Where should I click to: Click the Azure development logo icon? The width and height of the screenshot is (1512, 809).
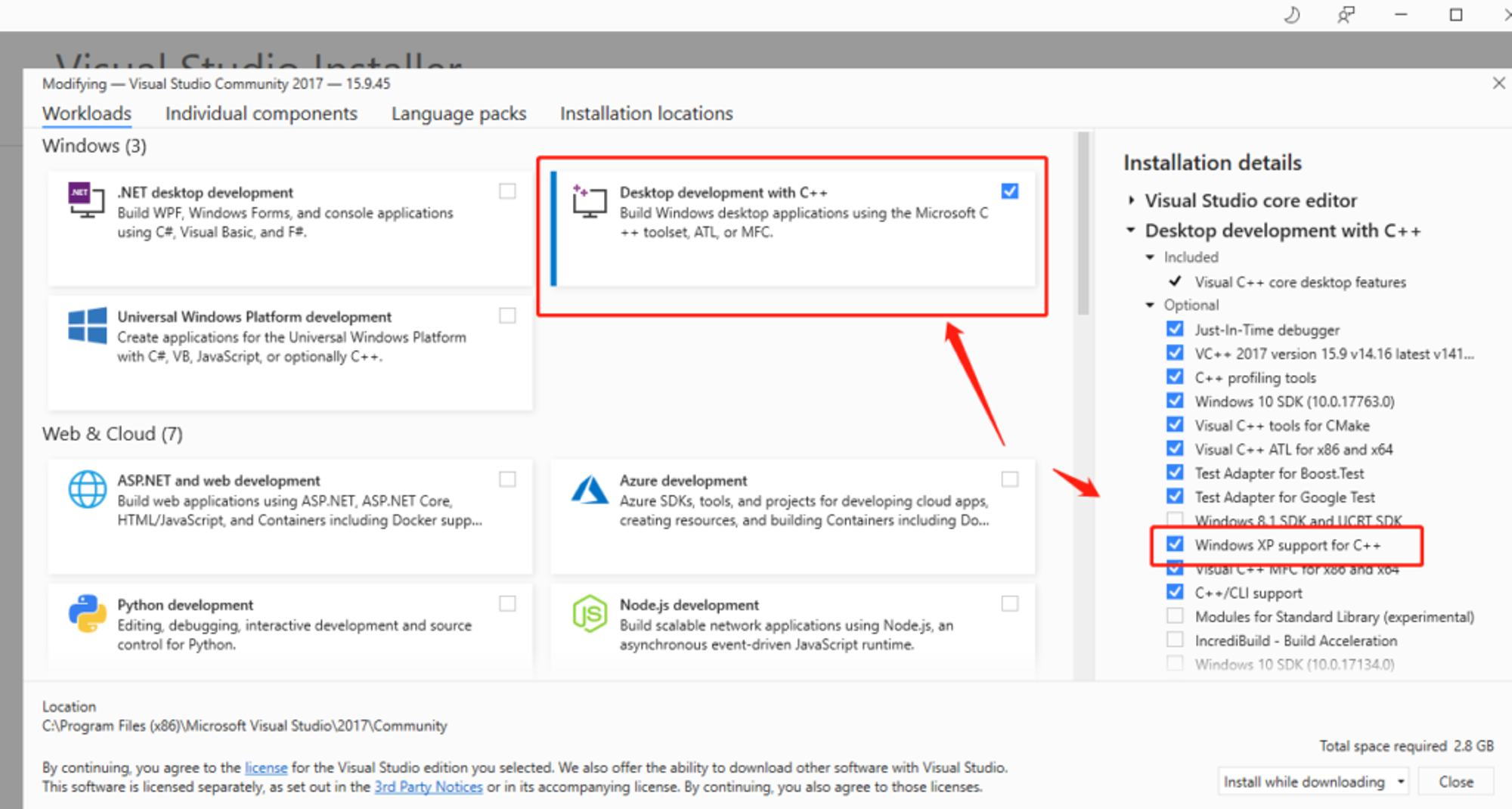click(x=589, y=489)
